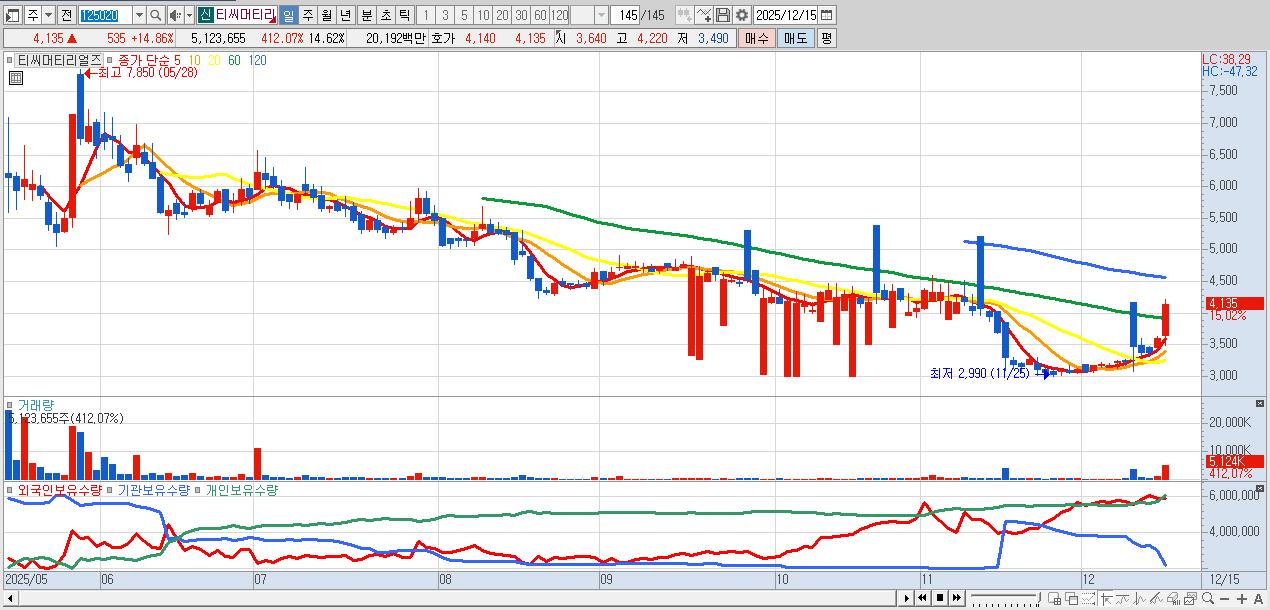Choose the 5 interval button
This screenshot has width=1270, height=610.
point(463,15)
